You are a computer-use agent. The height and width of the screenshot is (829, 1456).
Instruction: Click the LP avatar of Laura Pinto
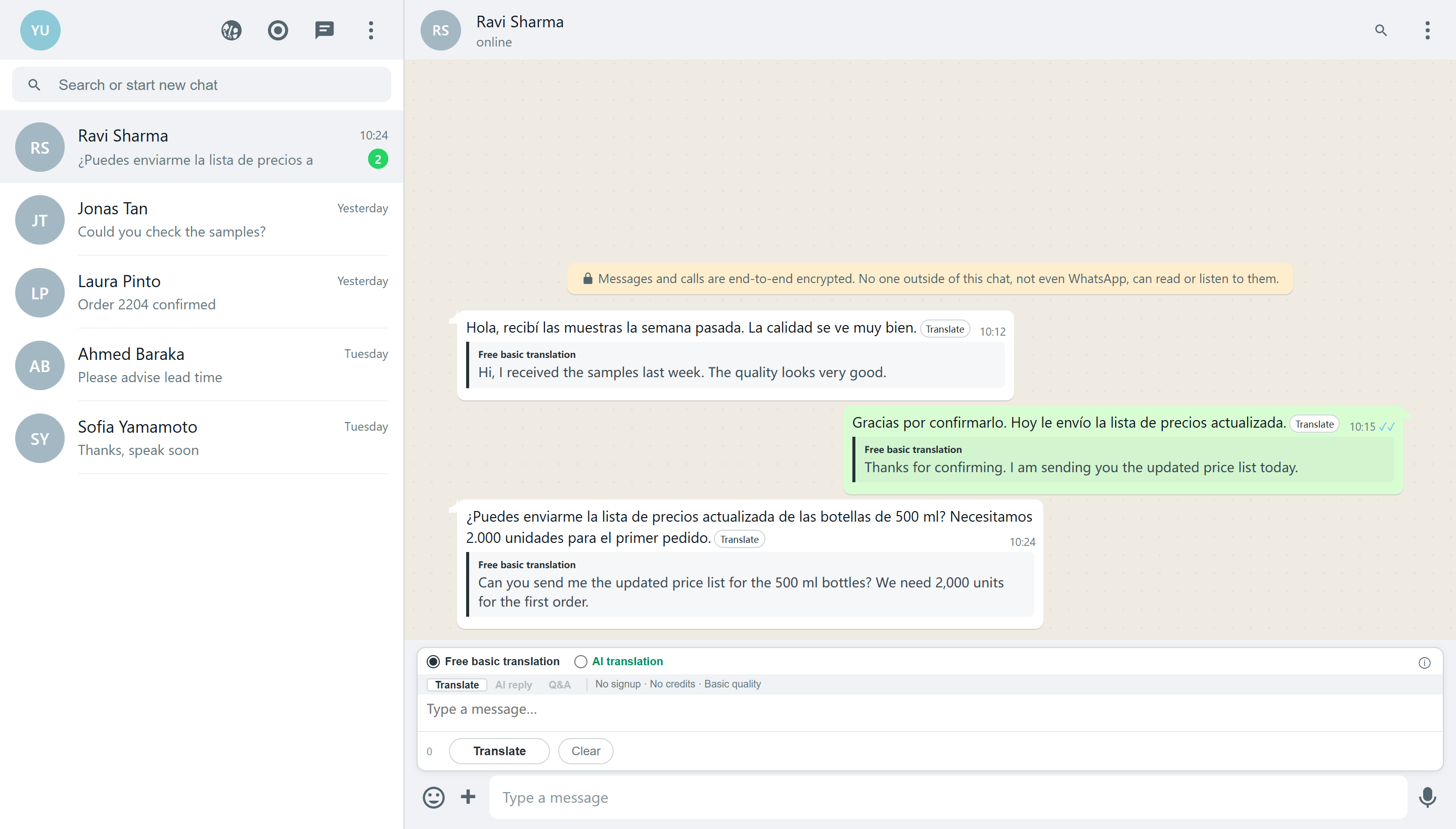pyautogui.click(x=40, y=293)
